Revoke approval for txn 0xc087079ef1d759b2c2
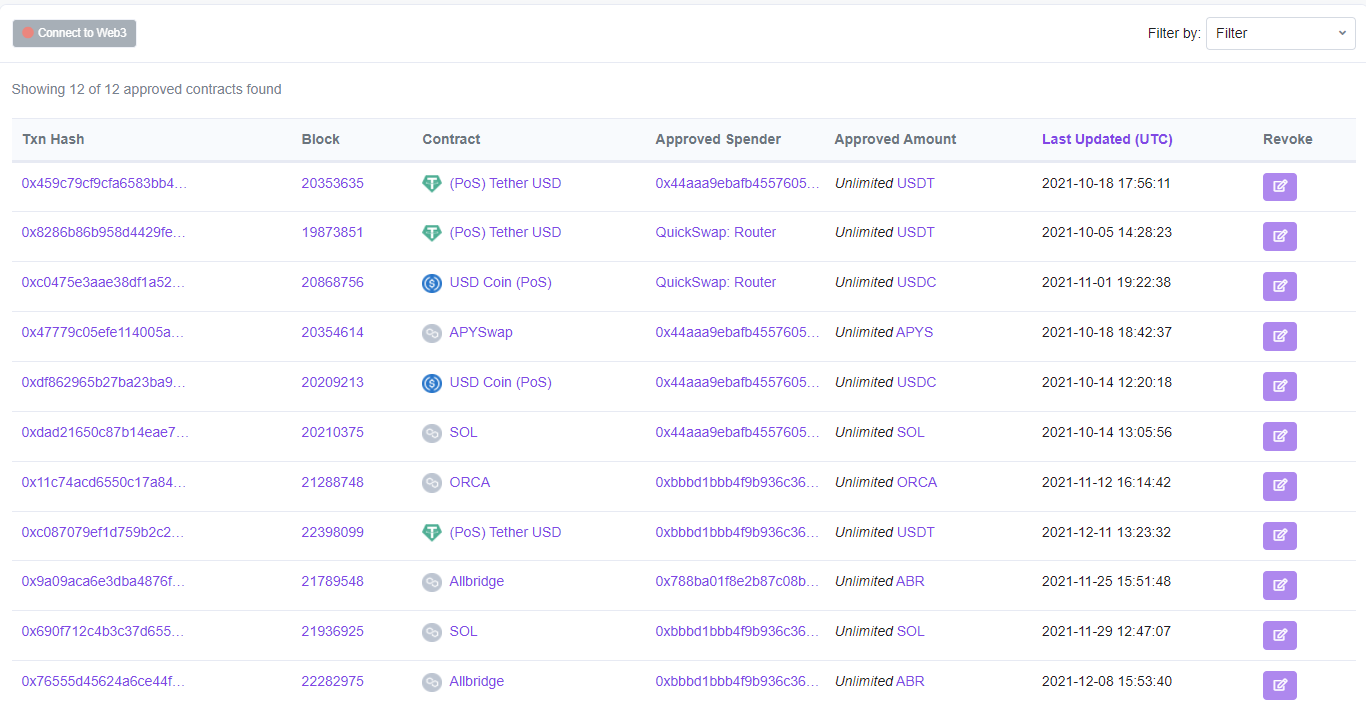1366x707 pixels. [x=1280, y=536]
